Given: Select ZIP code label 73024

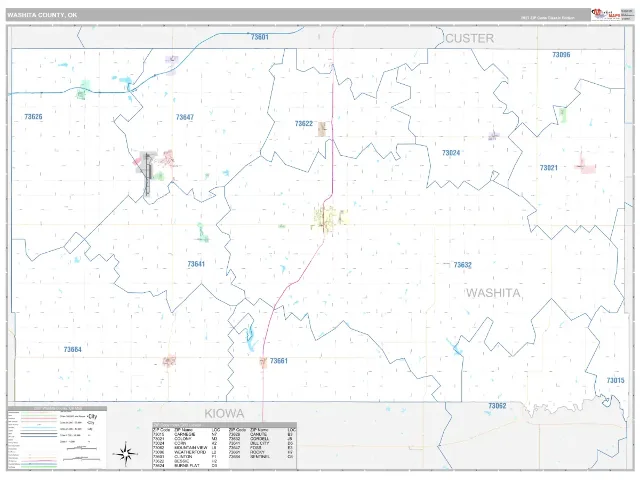Looking at the screenshot, I should 451,153.
